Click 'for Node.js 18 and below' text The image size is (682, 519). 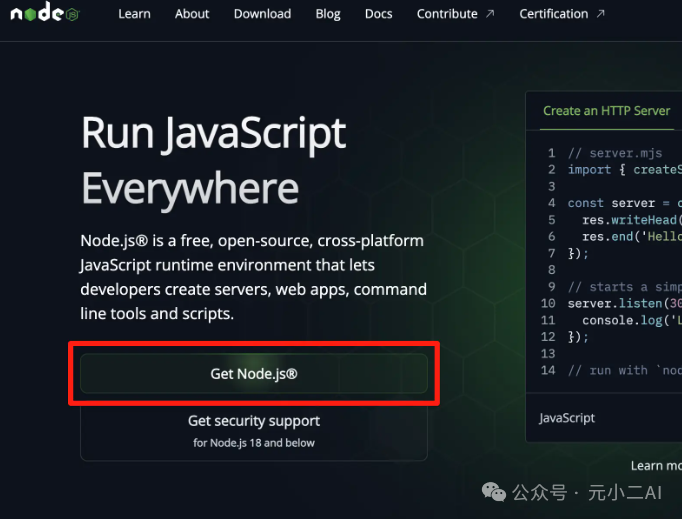pos(254,443)
